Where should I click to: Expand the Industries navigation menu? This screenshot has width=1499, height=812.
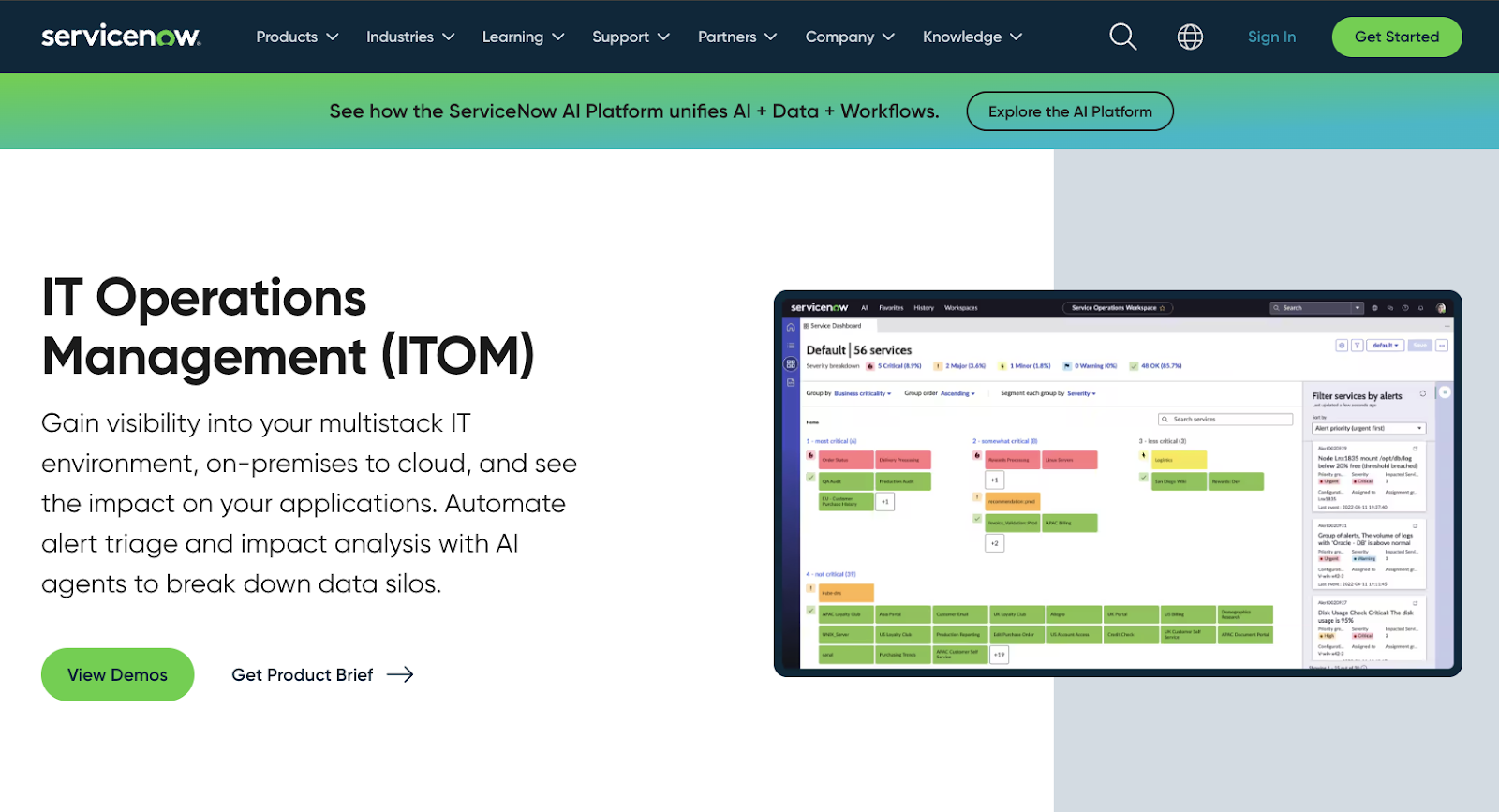[x=410, y=37]
